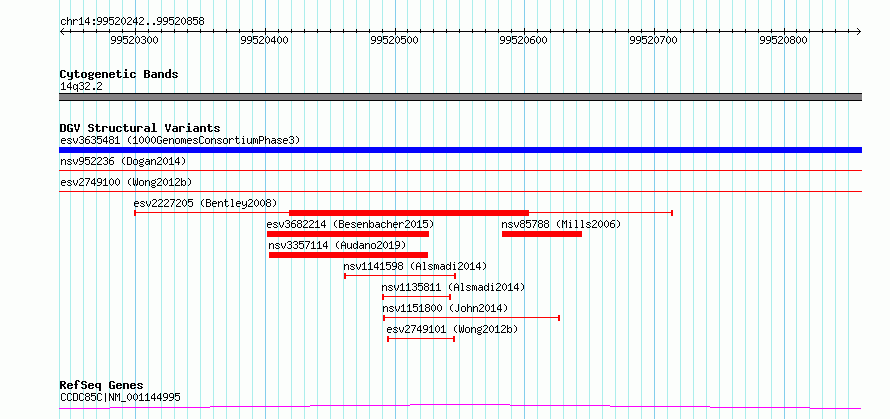The height and width of the screenshot is (419, 890).
Task: Open variant nsv952236 (Dogan2014) label
Action: point(123,161)
